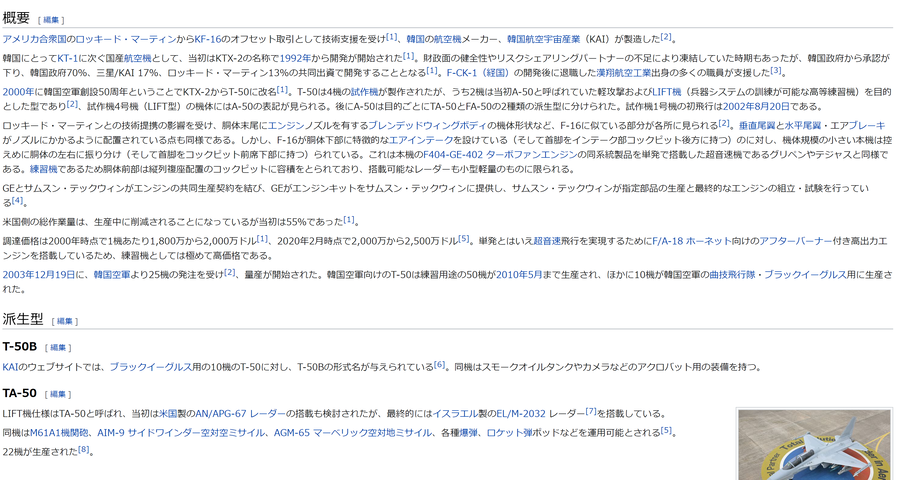Click the ブレンデッドウィングボディ link

[x=428, y=125]
